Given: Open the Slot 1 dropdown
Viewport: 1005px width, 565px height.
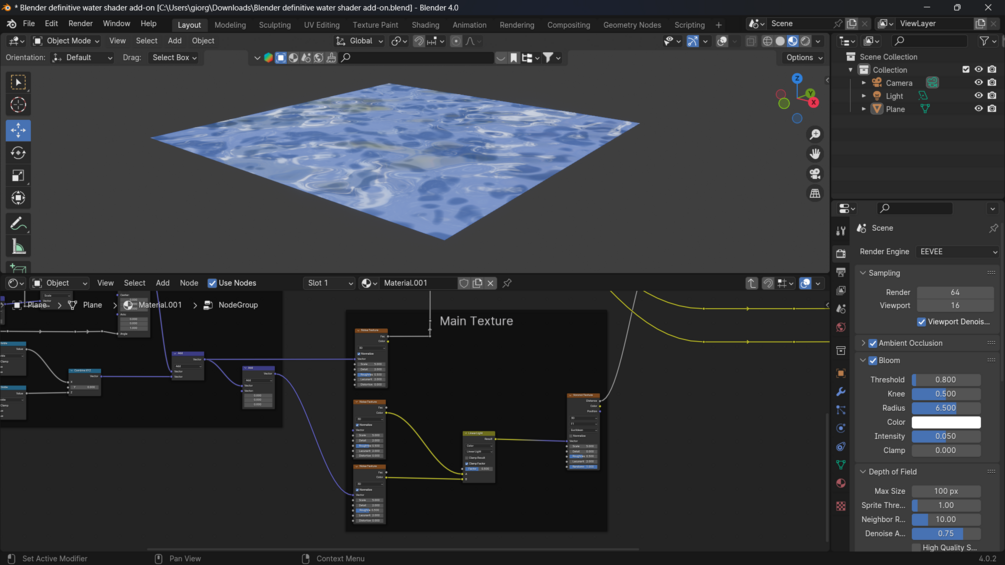Looking at the screenshot, I should coord(329,283).
